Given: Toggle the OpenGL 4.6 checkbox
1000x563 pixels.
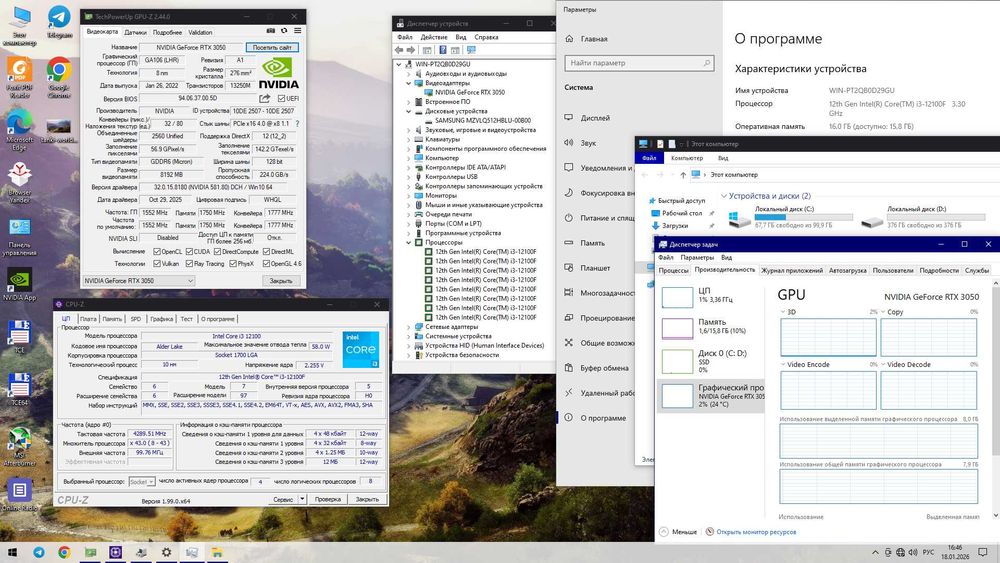Looking at the screenshot, I should tap(266, 263).
